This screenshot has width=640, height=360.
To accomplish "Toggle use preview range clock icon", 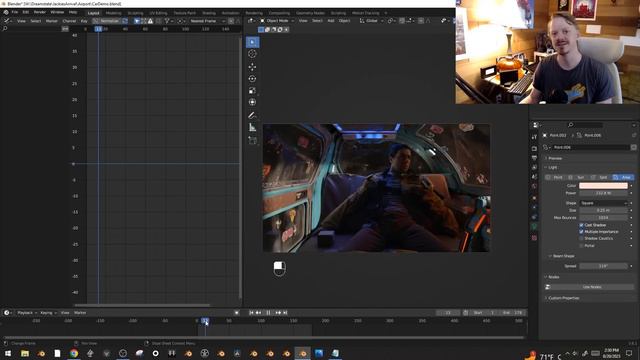I will click(x=466, y=313).
